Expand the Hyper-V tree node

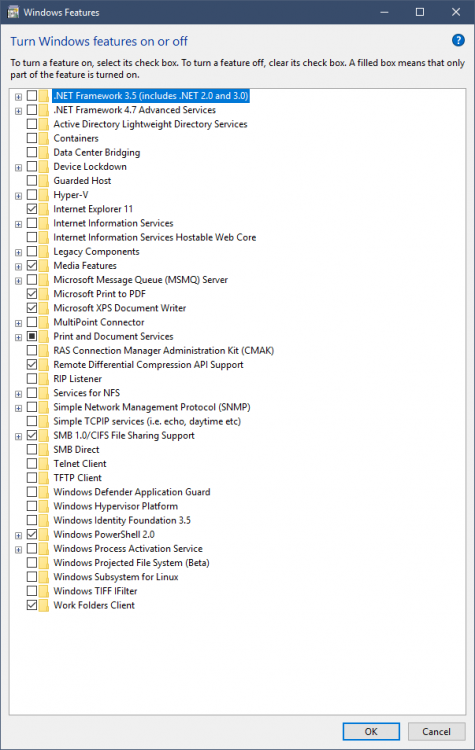click(18, 196)
